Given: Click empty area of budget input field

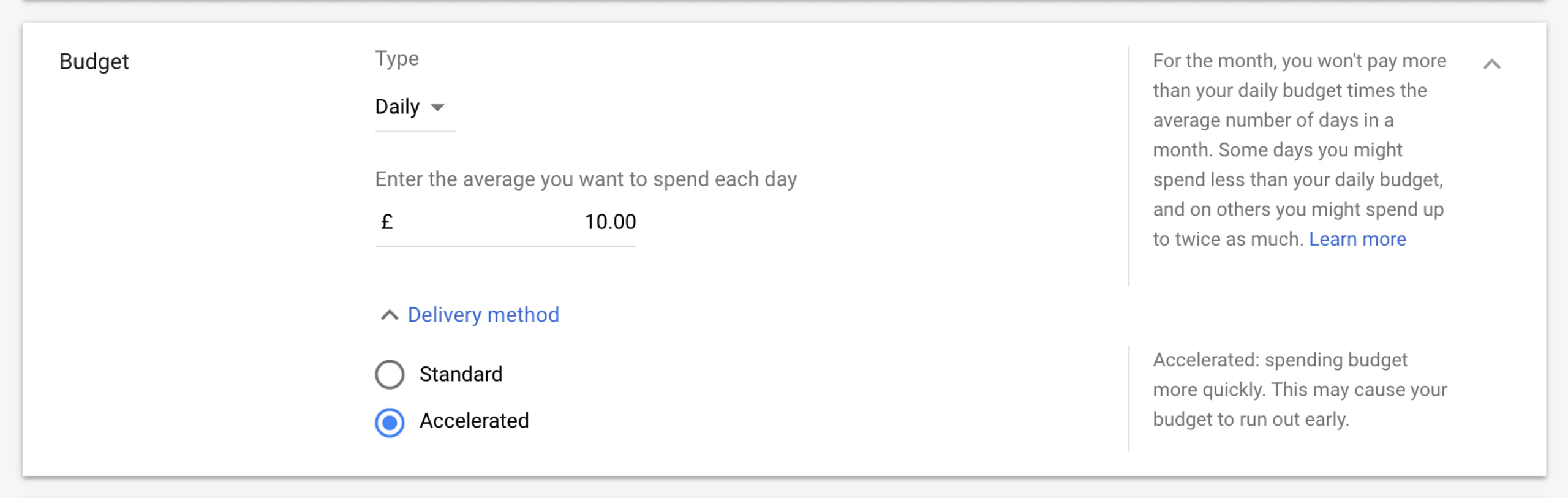Looking at the screenshot, I should (x=484, y=222).
